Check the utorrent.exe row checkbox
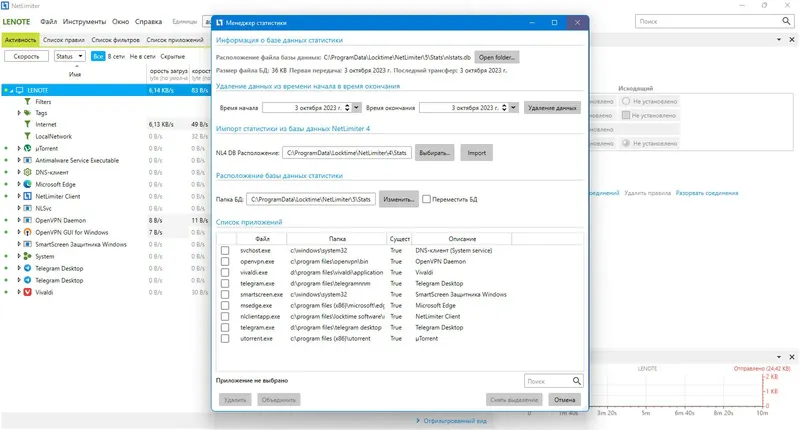Screen dimensions: 800x430 225,338
